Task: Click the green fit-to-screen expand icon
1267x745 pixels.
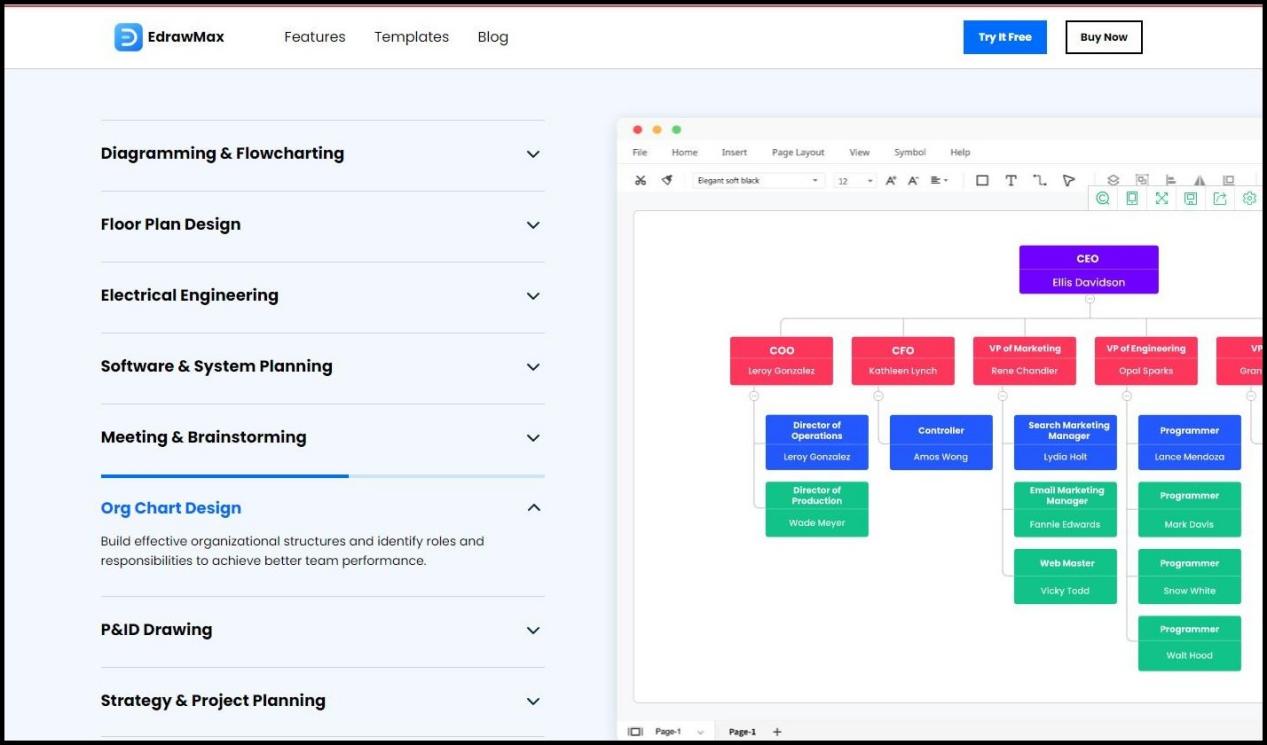Action: [1161, 199]
